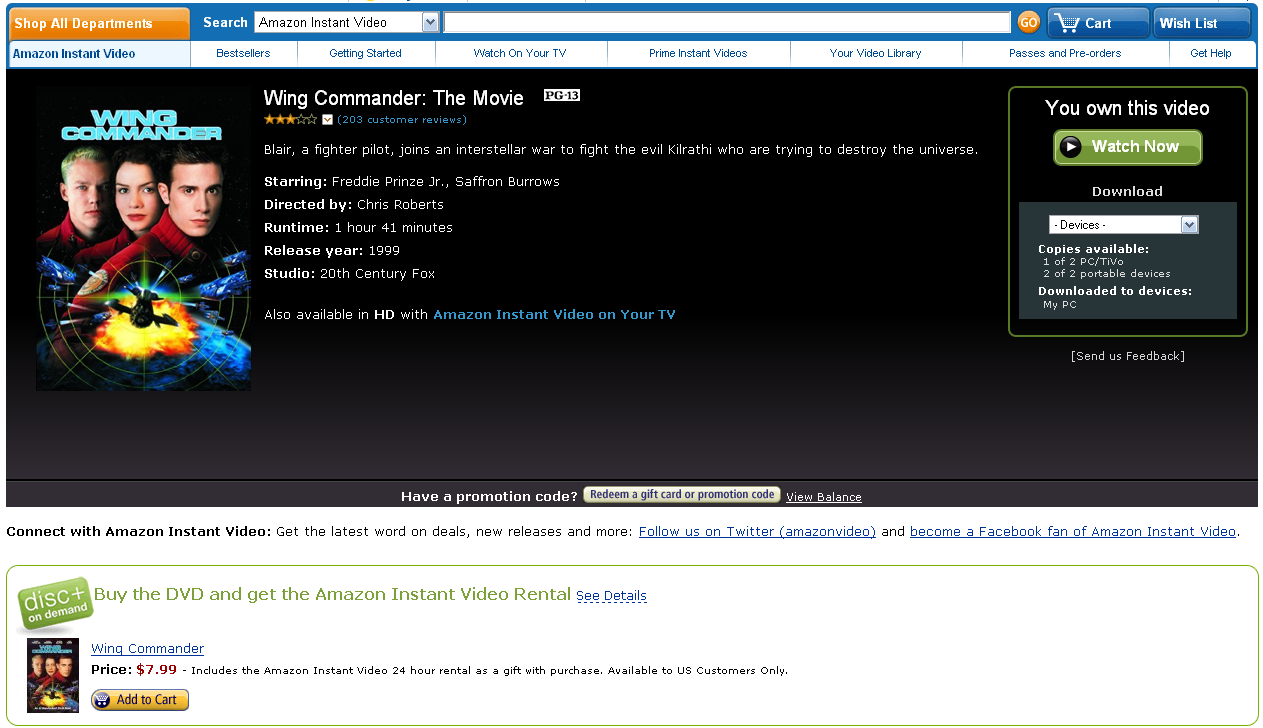This screenshot has height=728, width=1263.
Task: Open the Wish List
Action: pos(1200,23)
